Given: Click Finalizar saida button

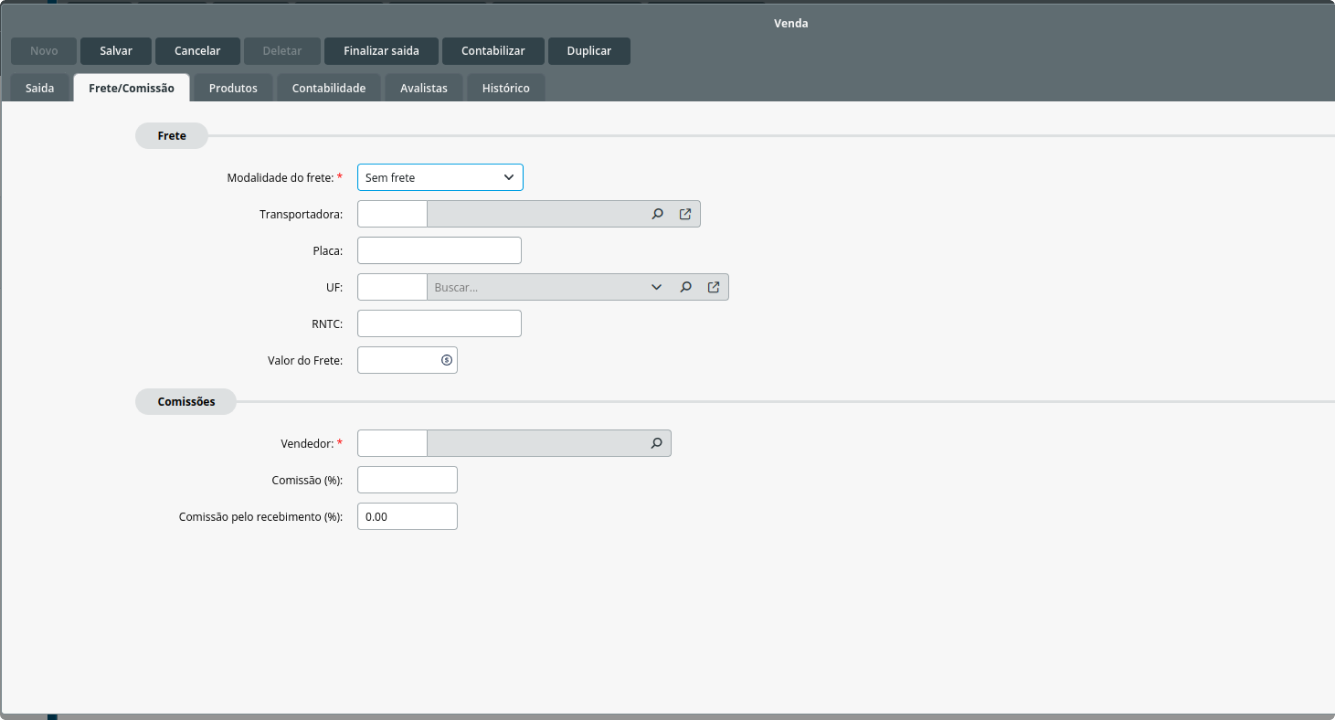Looking at the screenshot, I should [x=381, y=51].
